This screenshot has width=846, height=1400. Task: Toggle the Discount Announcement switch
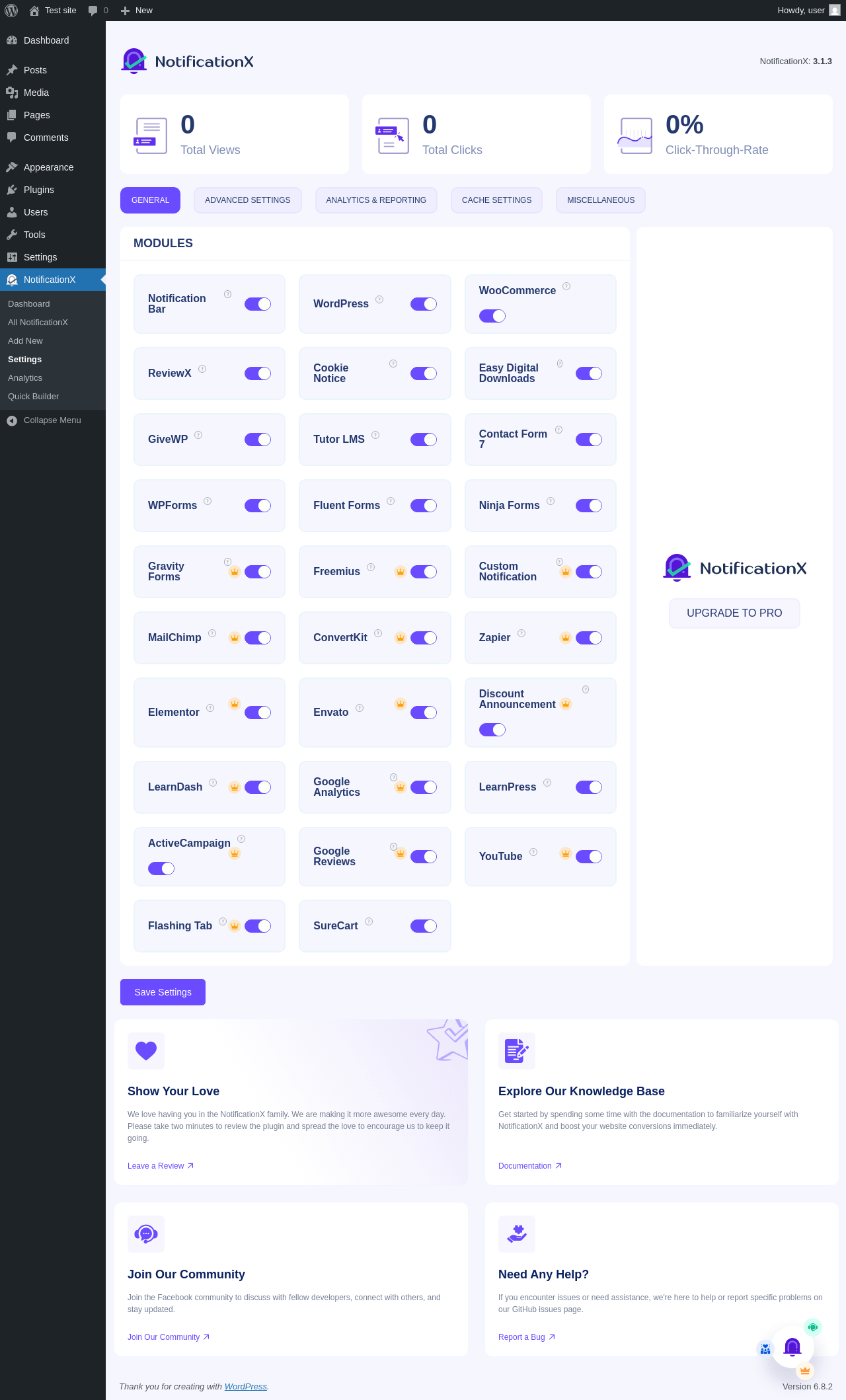point(492,730)
